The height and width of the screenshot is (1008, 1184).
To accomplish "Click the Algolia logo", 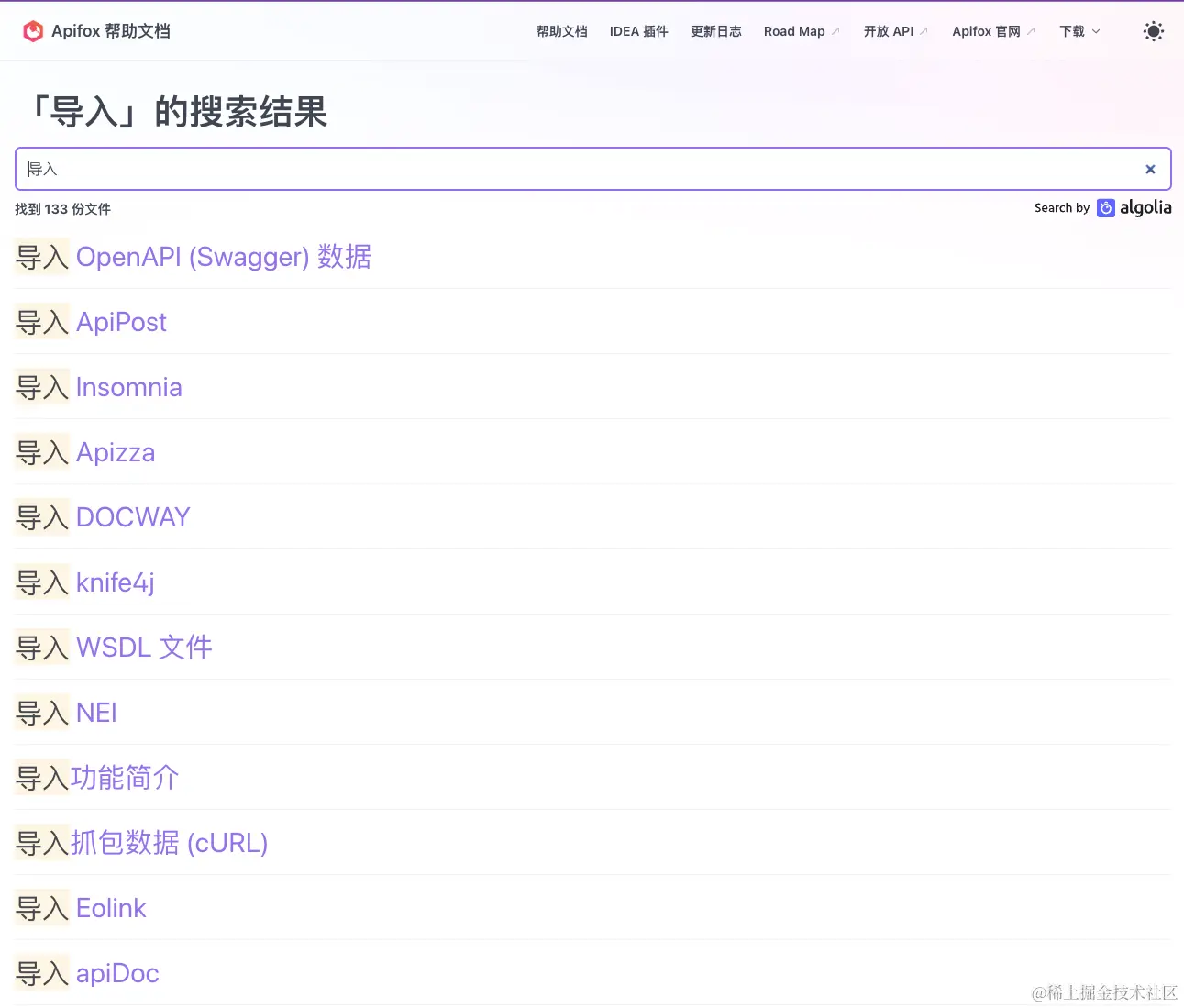I will (x=1134, y=208).
